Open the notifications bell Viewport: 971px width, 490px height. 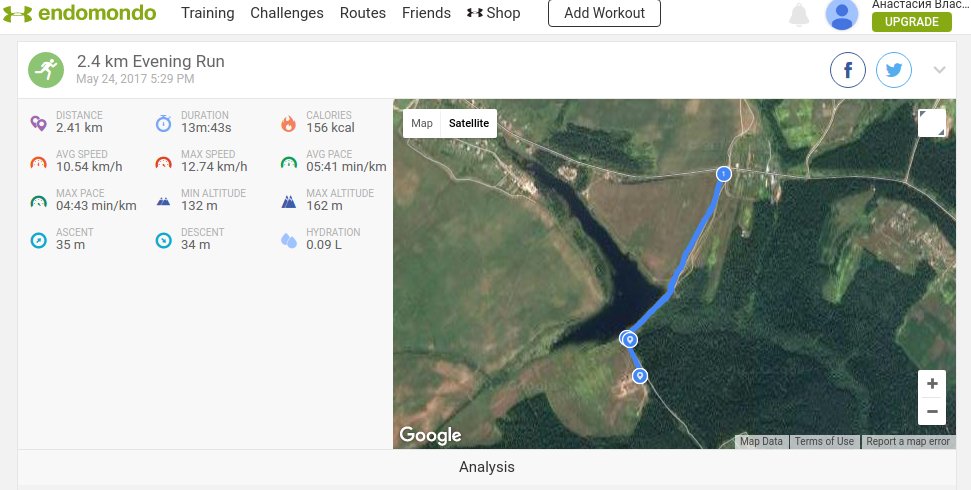(x=799, y=14)
